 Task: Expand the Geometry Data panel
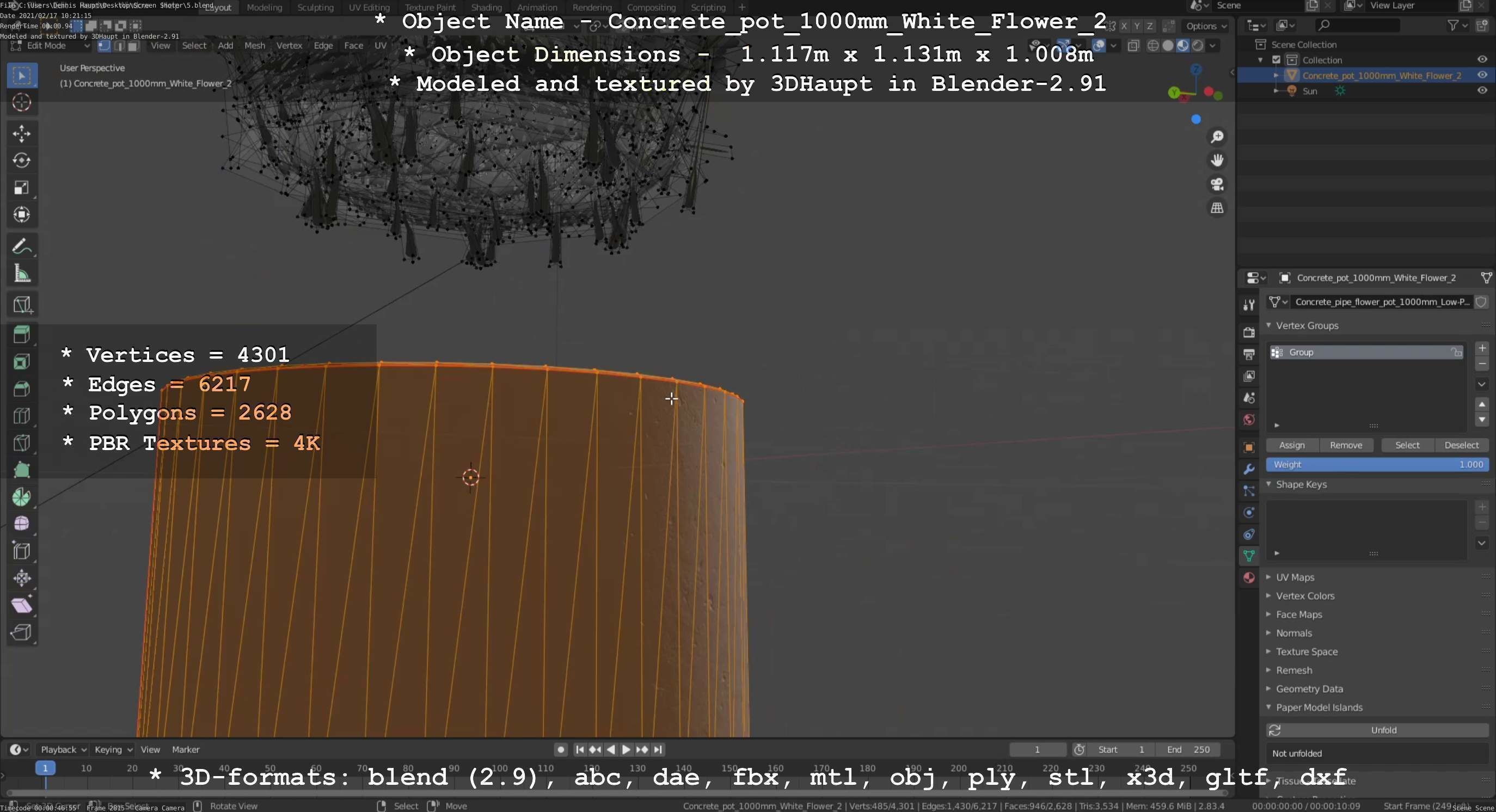[1268, 688]
